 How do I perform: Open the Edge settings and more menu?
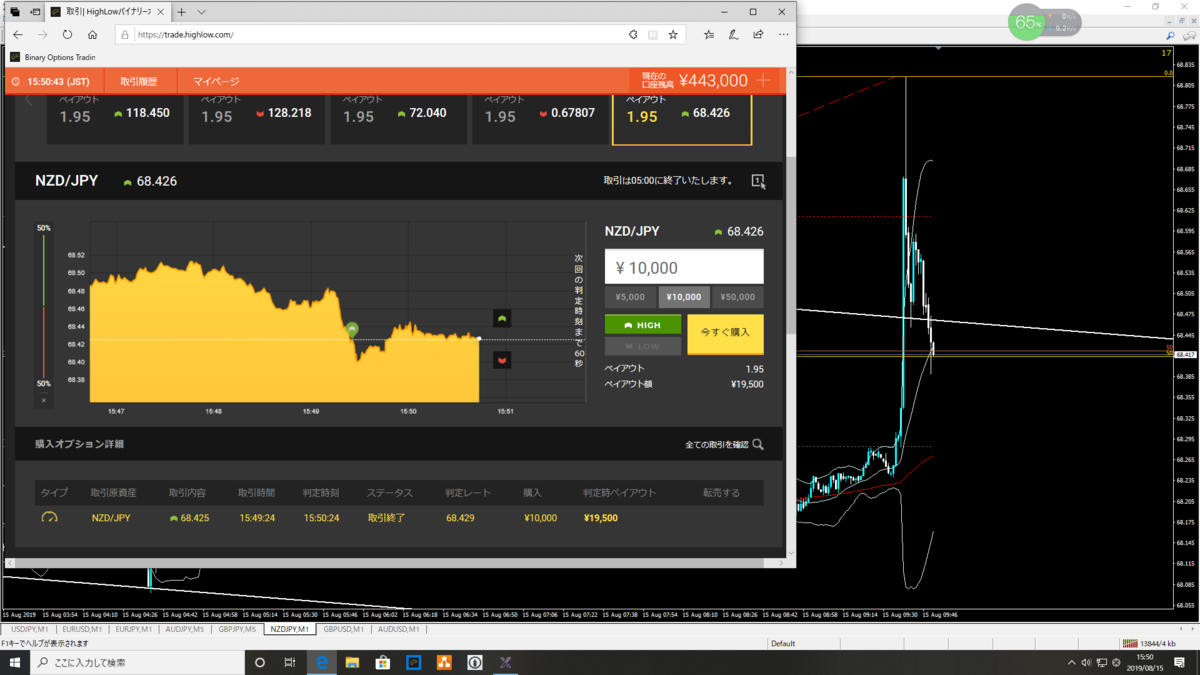coord(783,34)
